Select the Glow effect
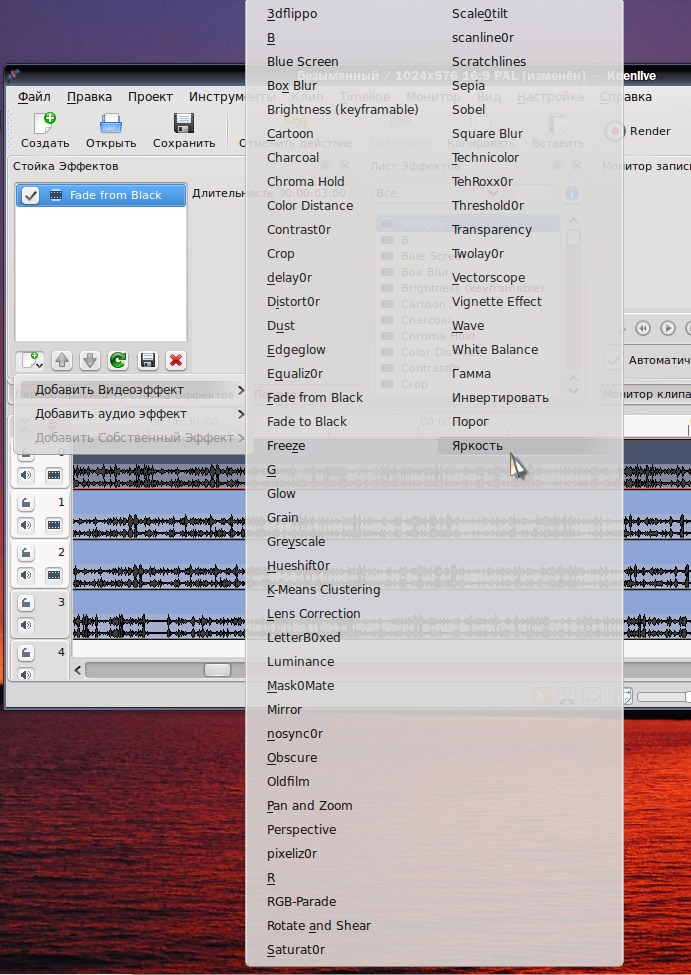 (x=281, y=494)
